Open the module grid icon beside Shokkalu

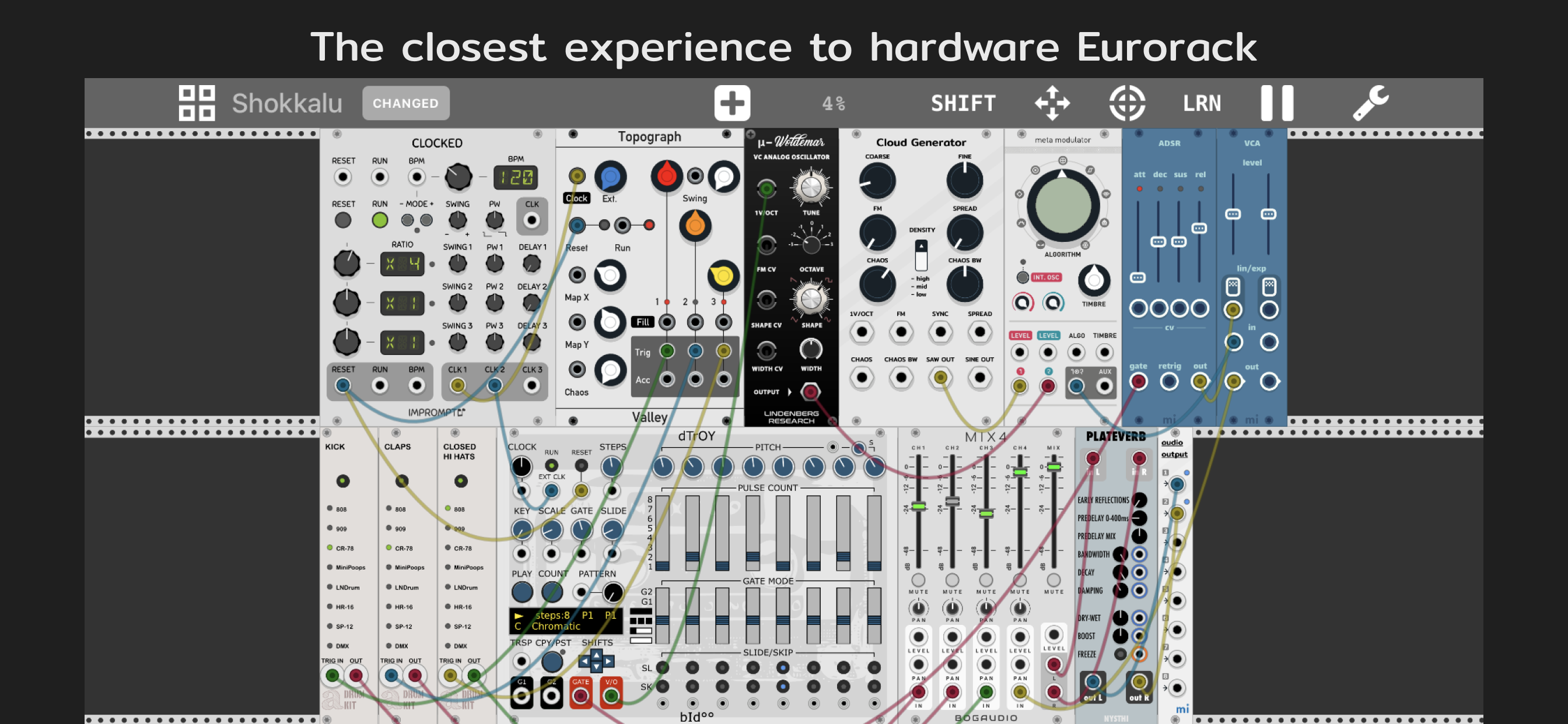click(x=196, y=103)
